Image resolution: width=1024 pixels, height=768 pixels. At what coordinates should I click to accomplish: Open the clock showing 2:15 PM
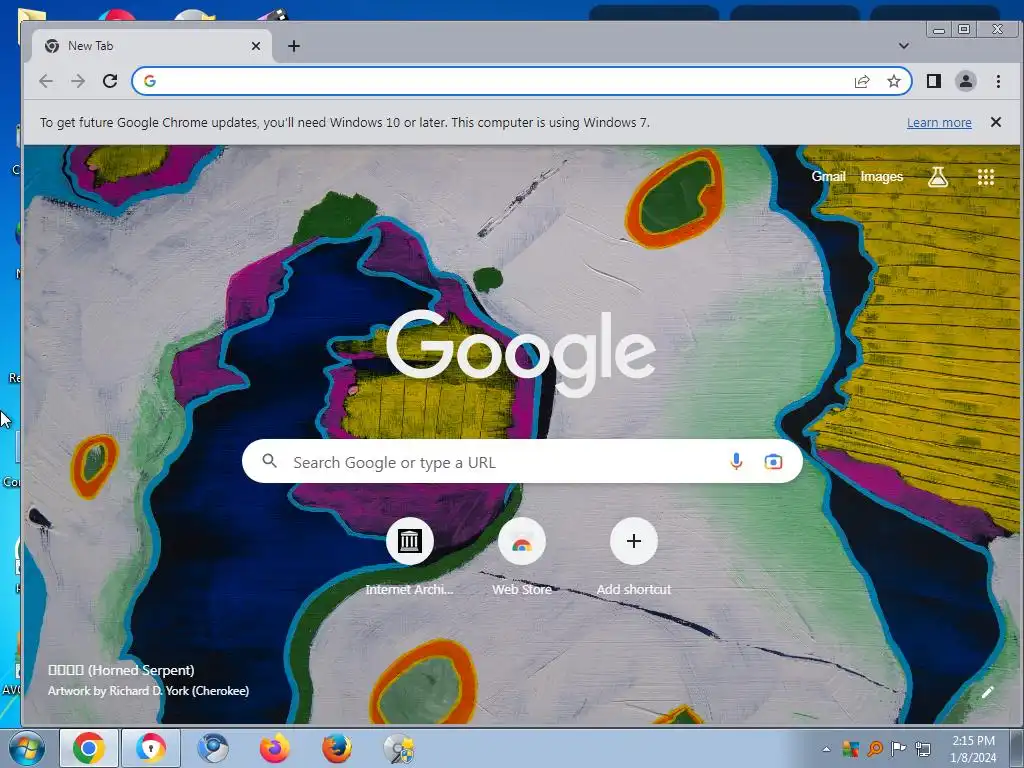973,749
